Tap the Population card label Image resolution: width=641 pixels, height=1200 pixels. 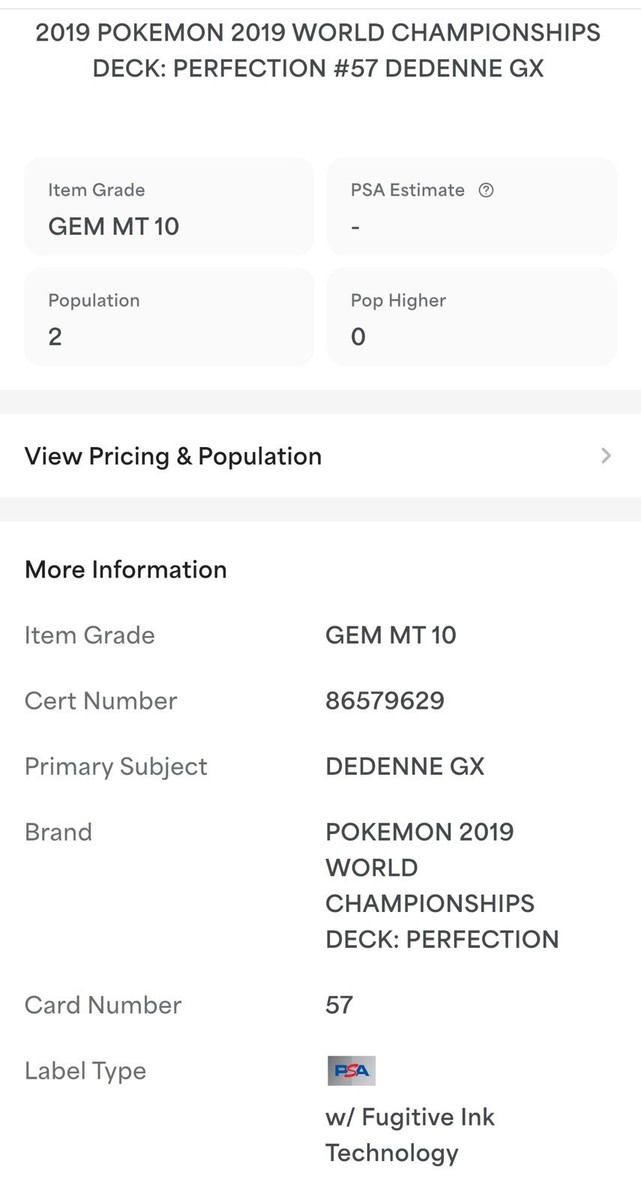tap(94, 300)
